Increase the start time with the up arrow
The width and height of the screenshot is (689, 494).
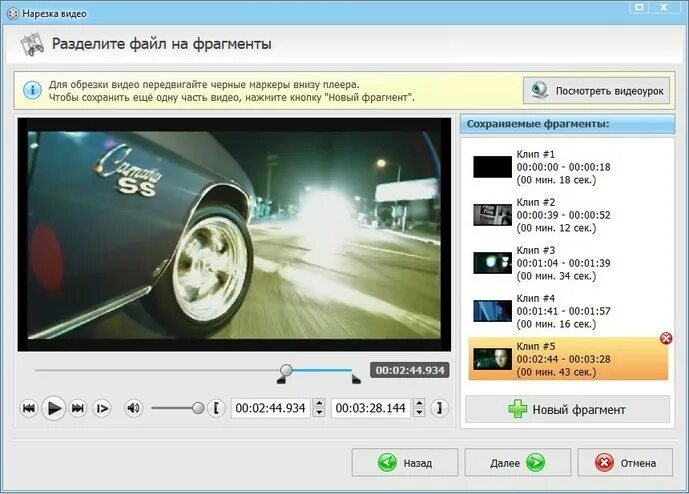click(319, 403)
